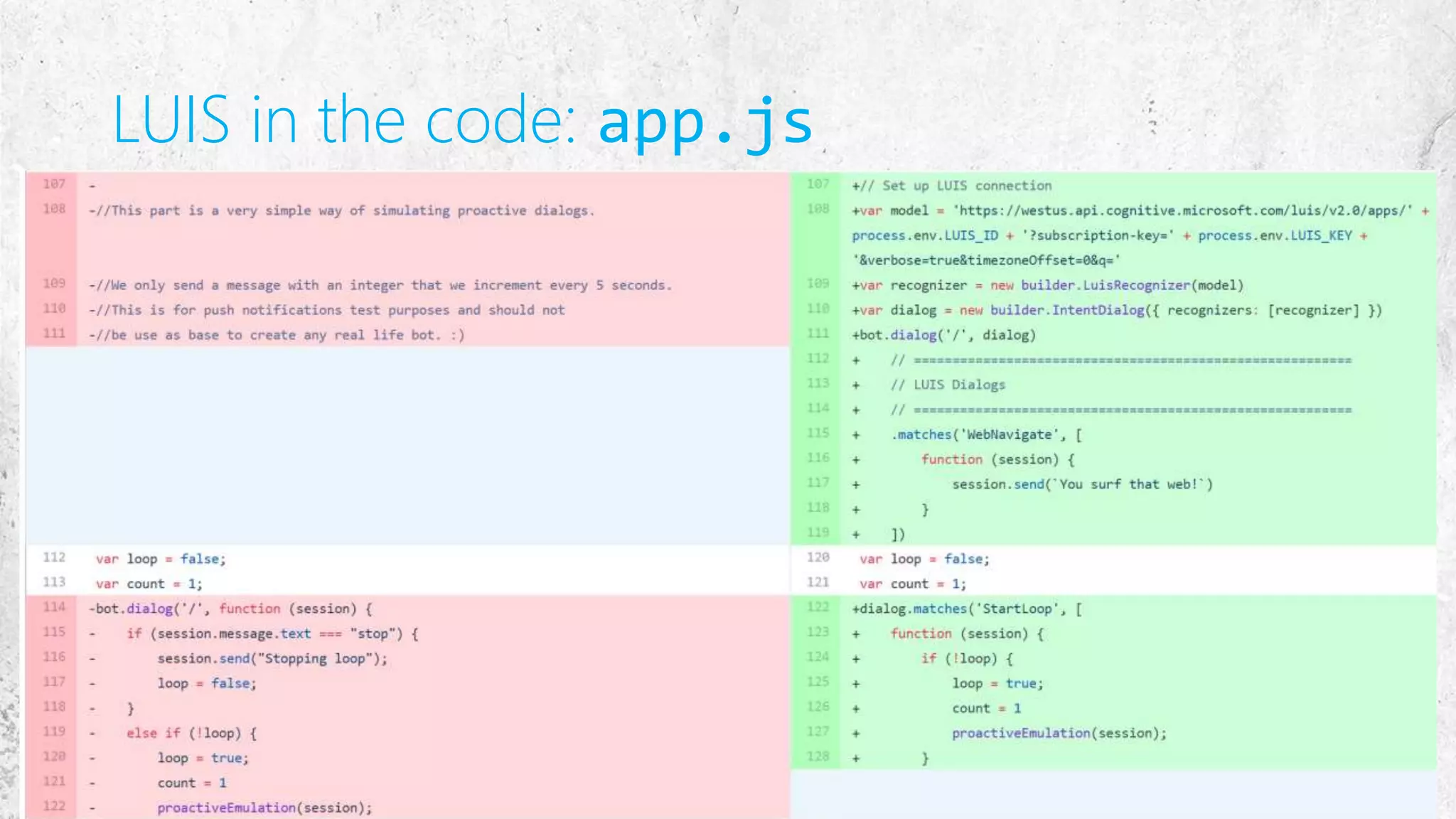1456x819 pixels.
Task: Click the line '&verbose=true&timezoneOffset=0&q='
Action: [986, 260]
